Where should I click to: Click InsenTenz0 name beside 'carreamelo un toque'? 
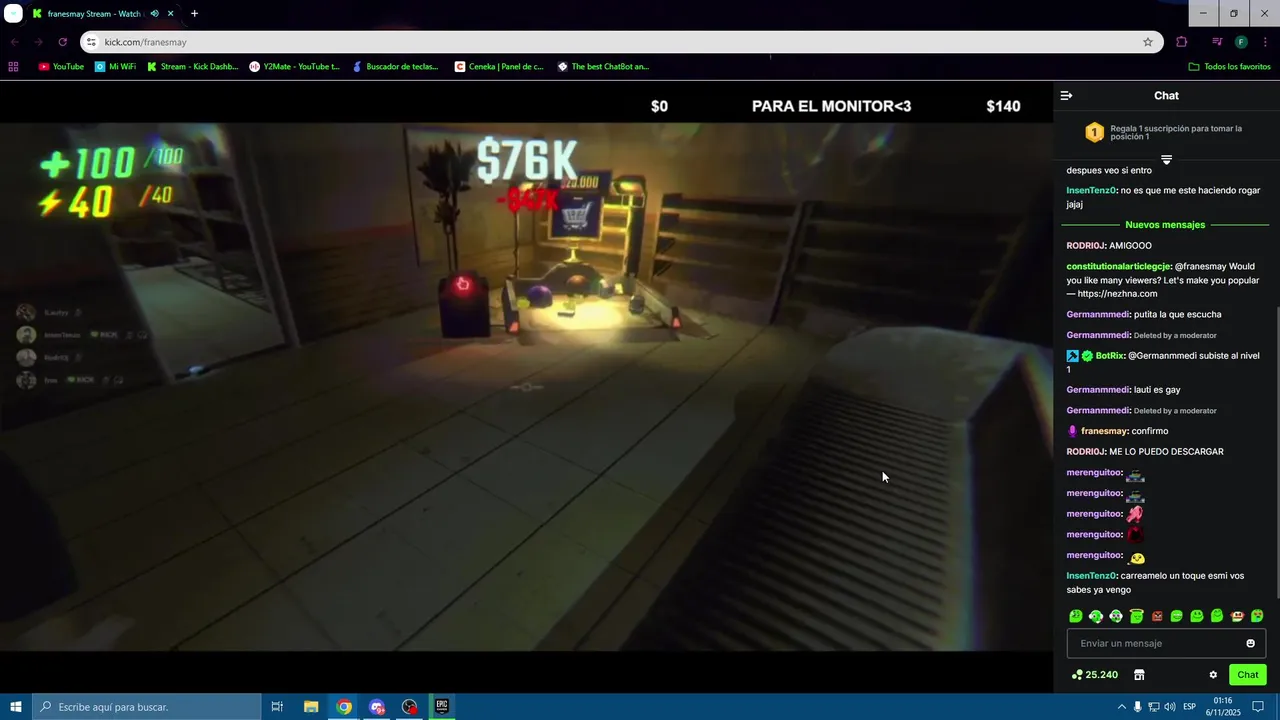[x=1091, y=576]
